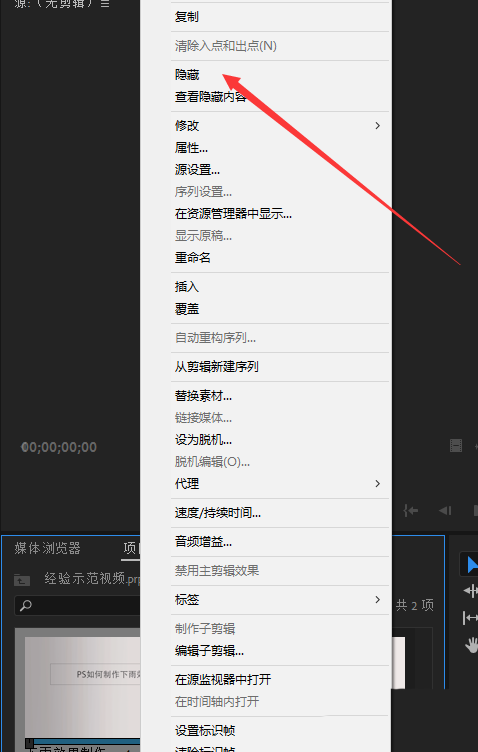478x752 pixels.
Task: Open 速度/持续时间... dialog entry
Action: (218, 513)
